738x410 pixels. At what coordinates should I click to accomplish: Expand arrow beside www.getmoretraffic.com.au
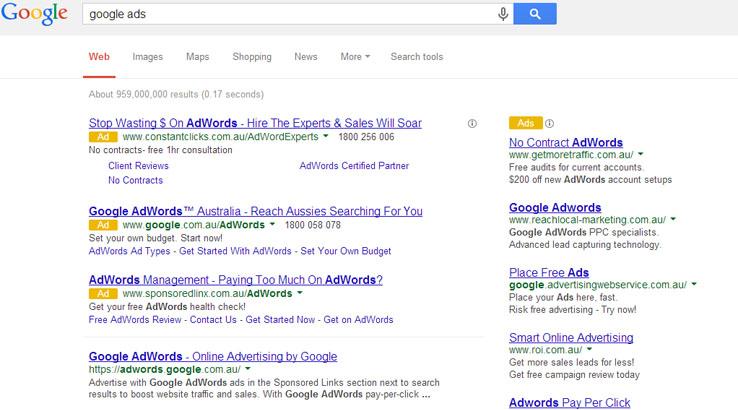coord(640,155)
